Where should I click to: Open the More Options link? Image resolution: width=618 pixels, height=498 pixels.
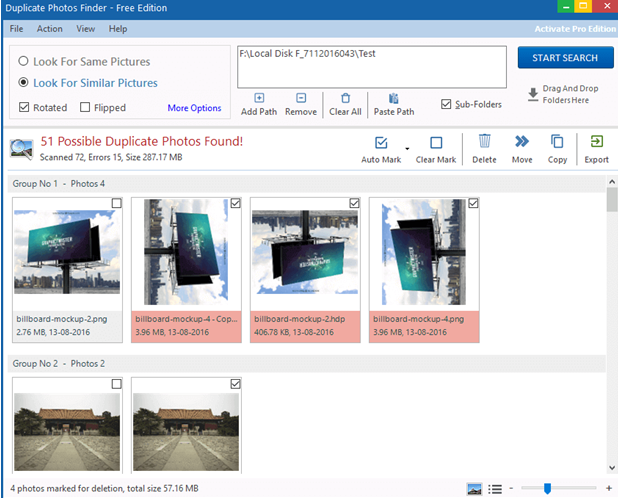tap(194, 108)
